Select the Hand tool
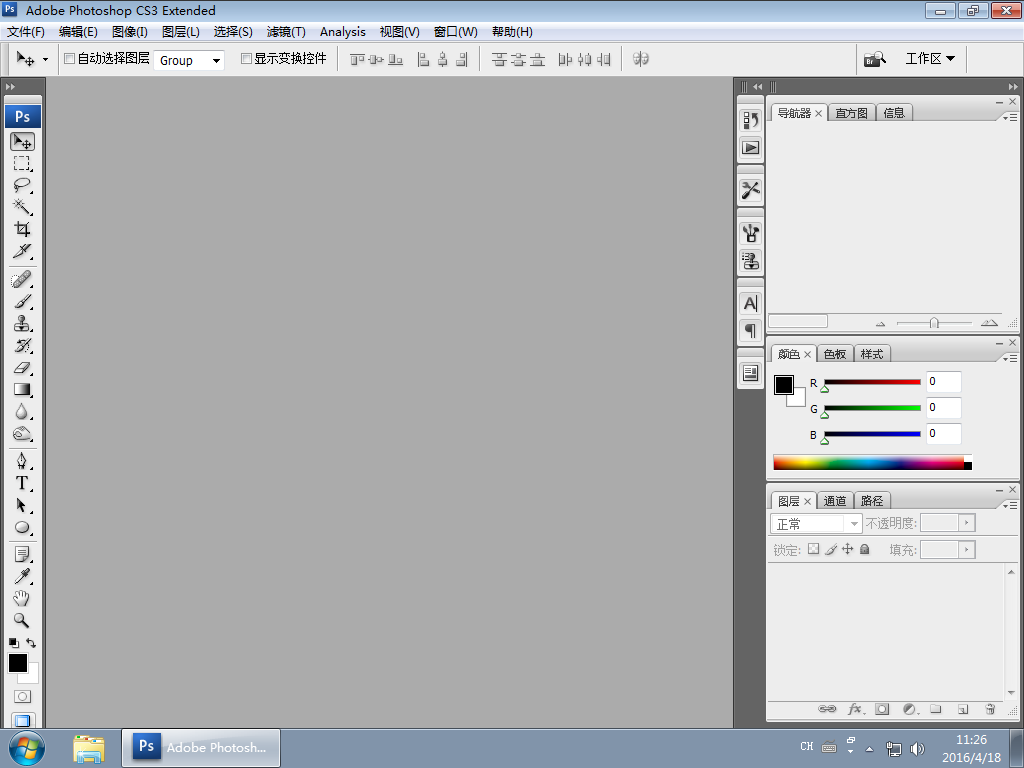 (22, 598)
